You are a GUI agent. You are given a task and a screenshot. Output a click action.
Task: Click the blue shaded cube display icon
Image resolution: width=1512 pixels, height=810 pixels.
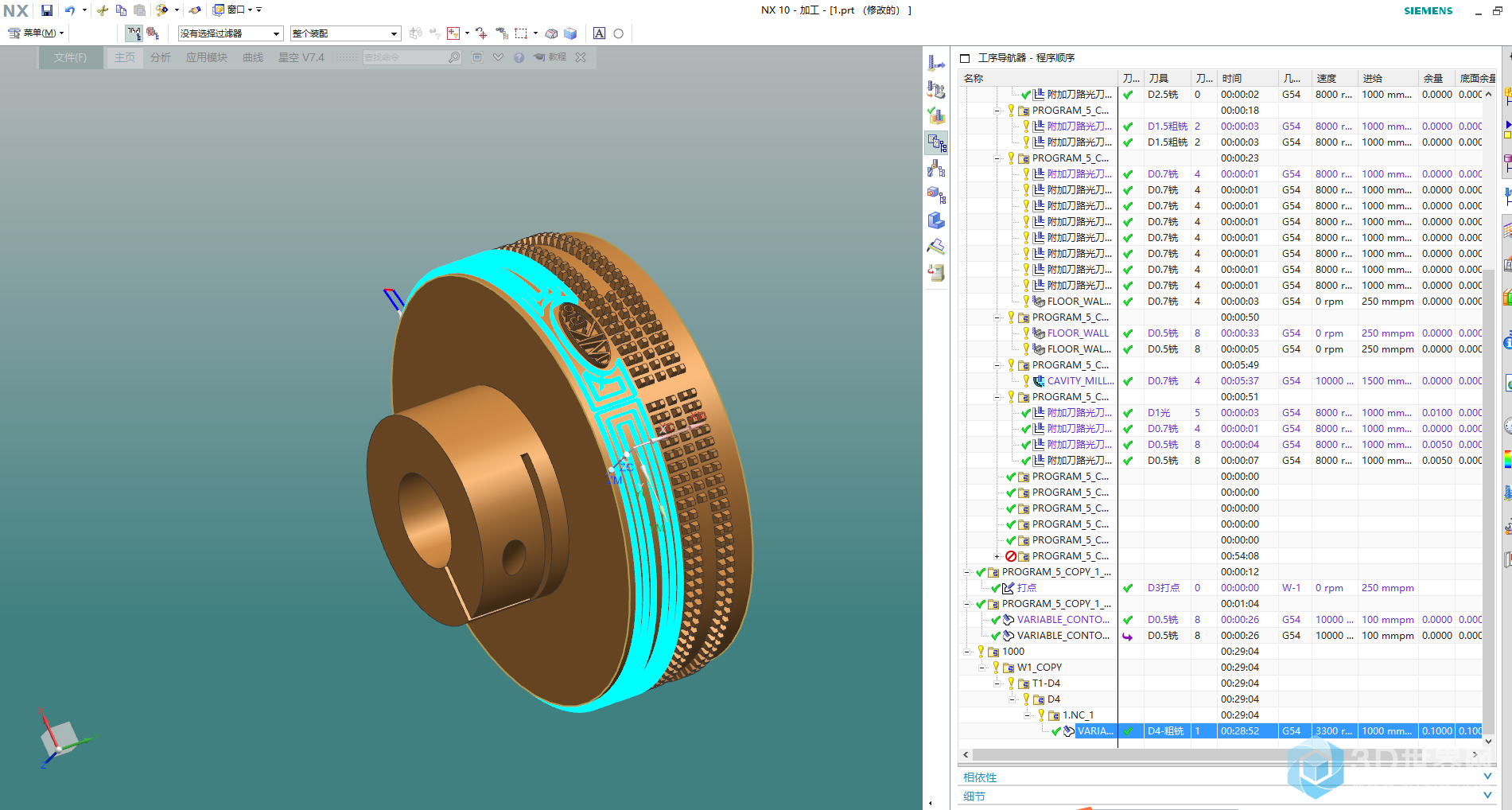coord(570,33)
